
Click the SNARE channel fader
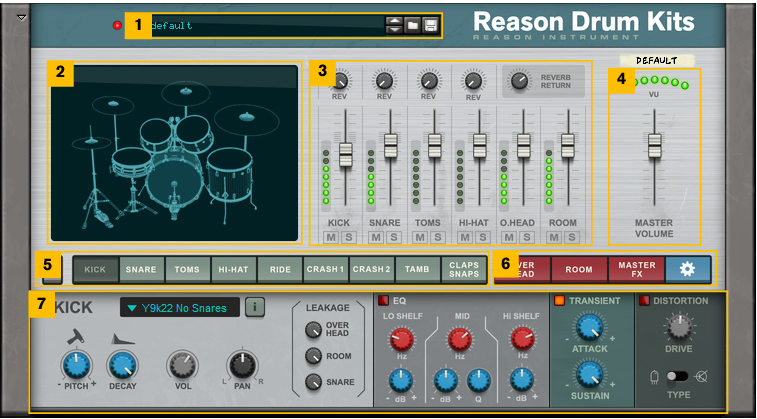point(390,145)
